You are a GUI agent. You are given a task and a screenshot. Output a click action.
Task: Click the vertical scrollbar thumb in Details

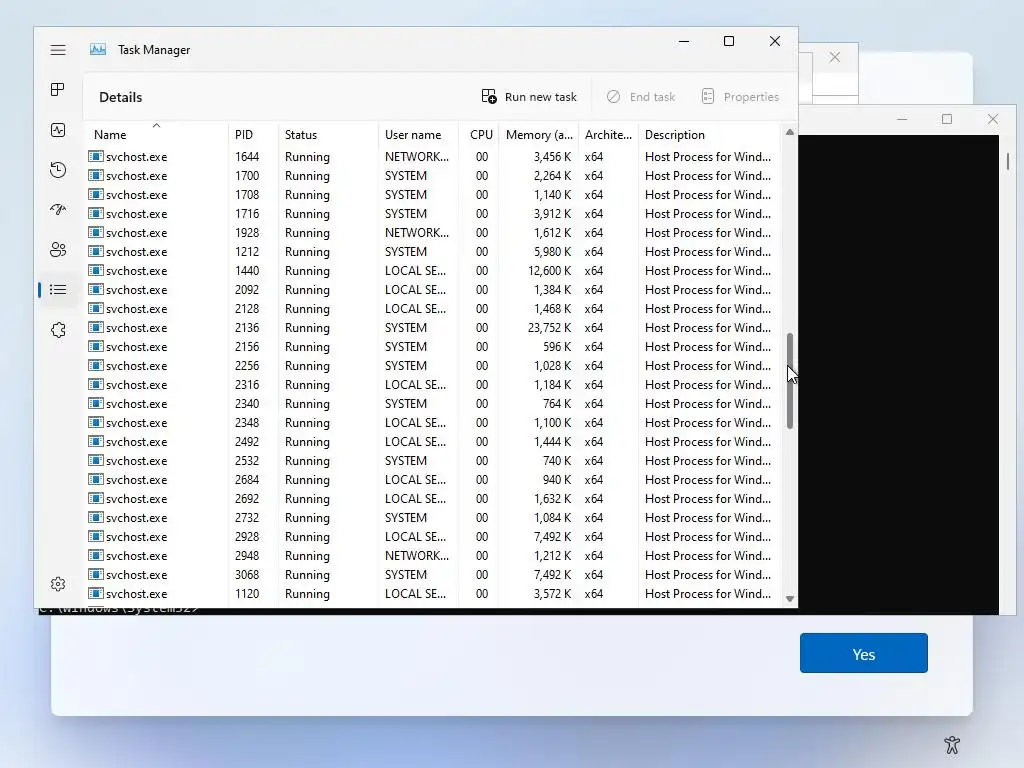[x=790, y=381]
